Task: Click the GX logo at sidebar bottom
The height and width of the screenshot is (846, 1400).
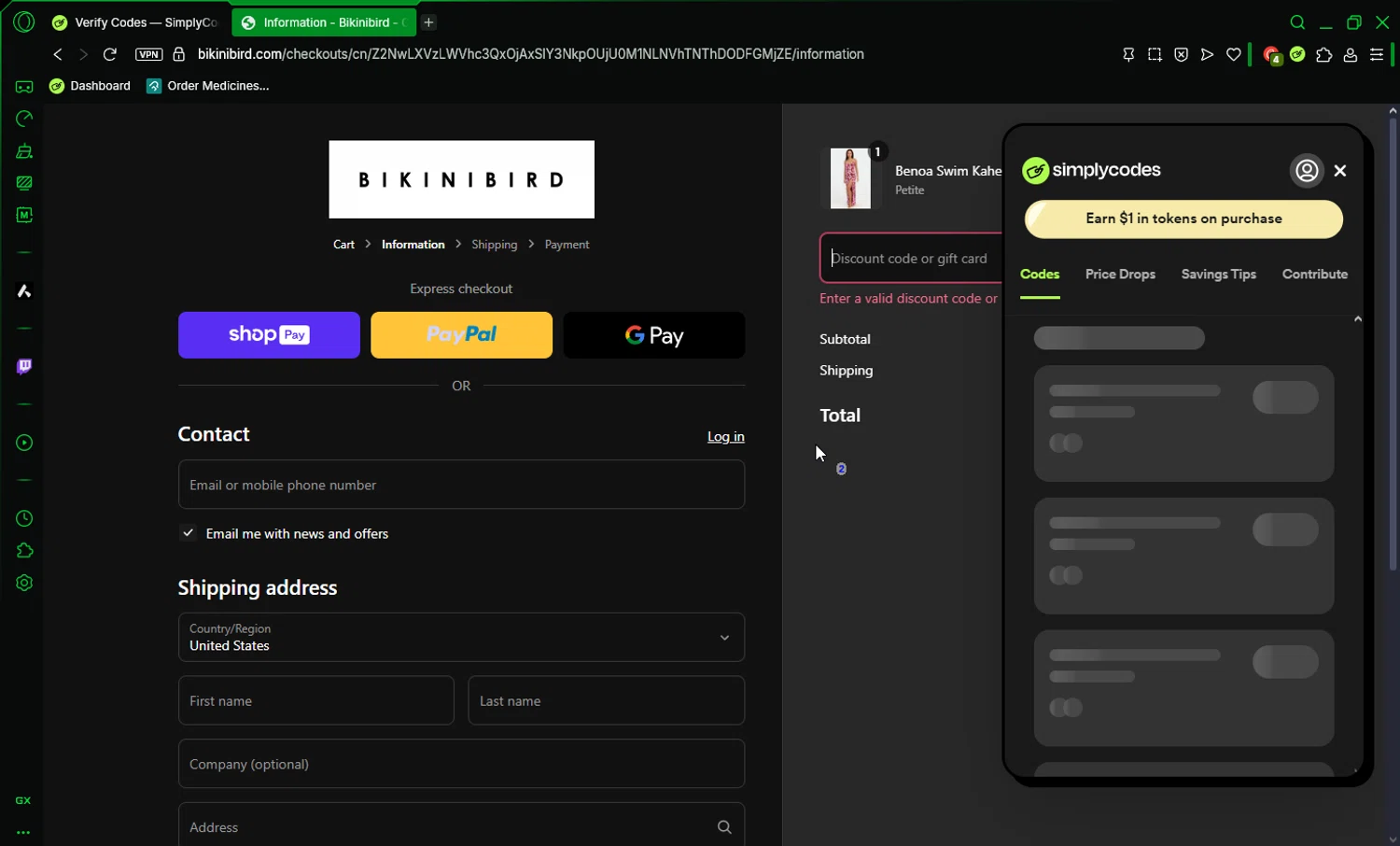Action: (x=23, y=800)
